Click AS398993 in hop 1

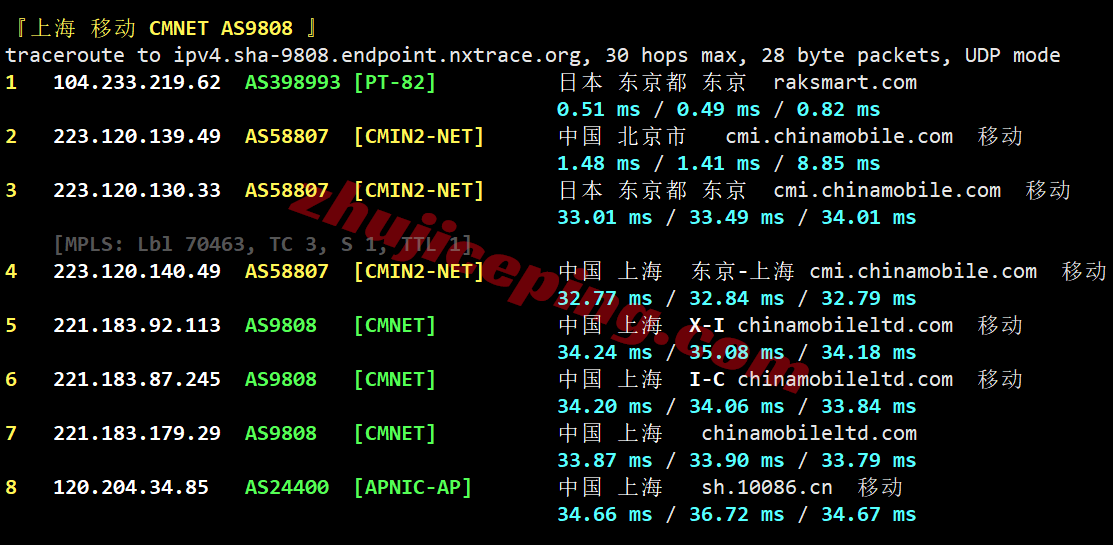click(292, 82)
